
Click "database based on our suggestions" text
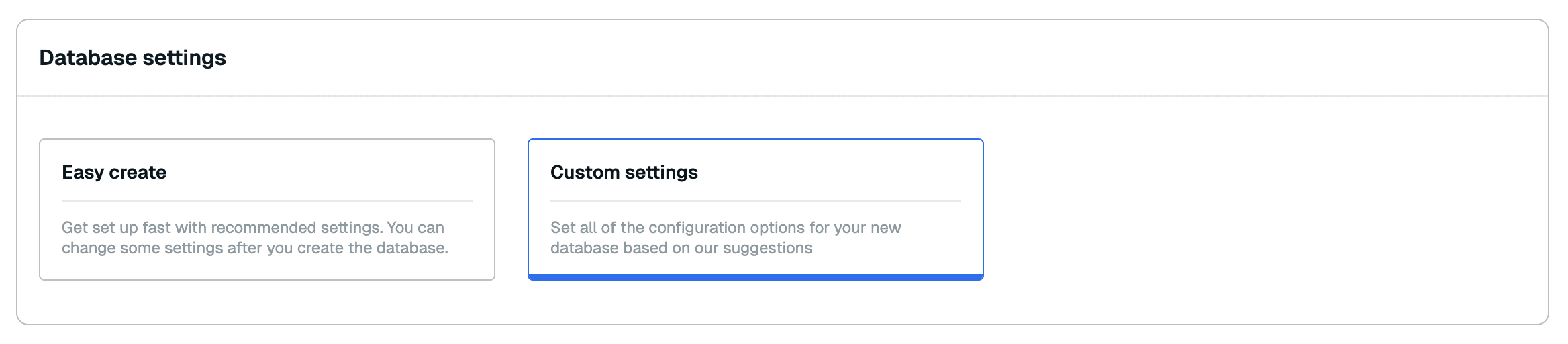pos(681,248)
